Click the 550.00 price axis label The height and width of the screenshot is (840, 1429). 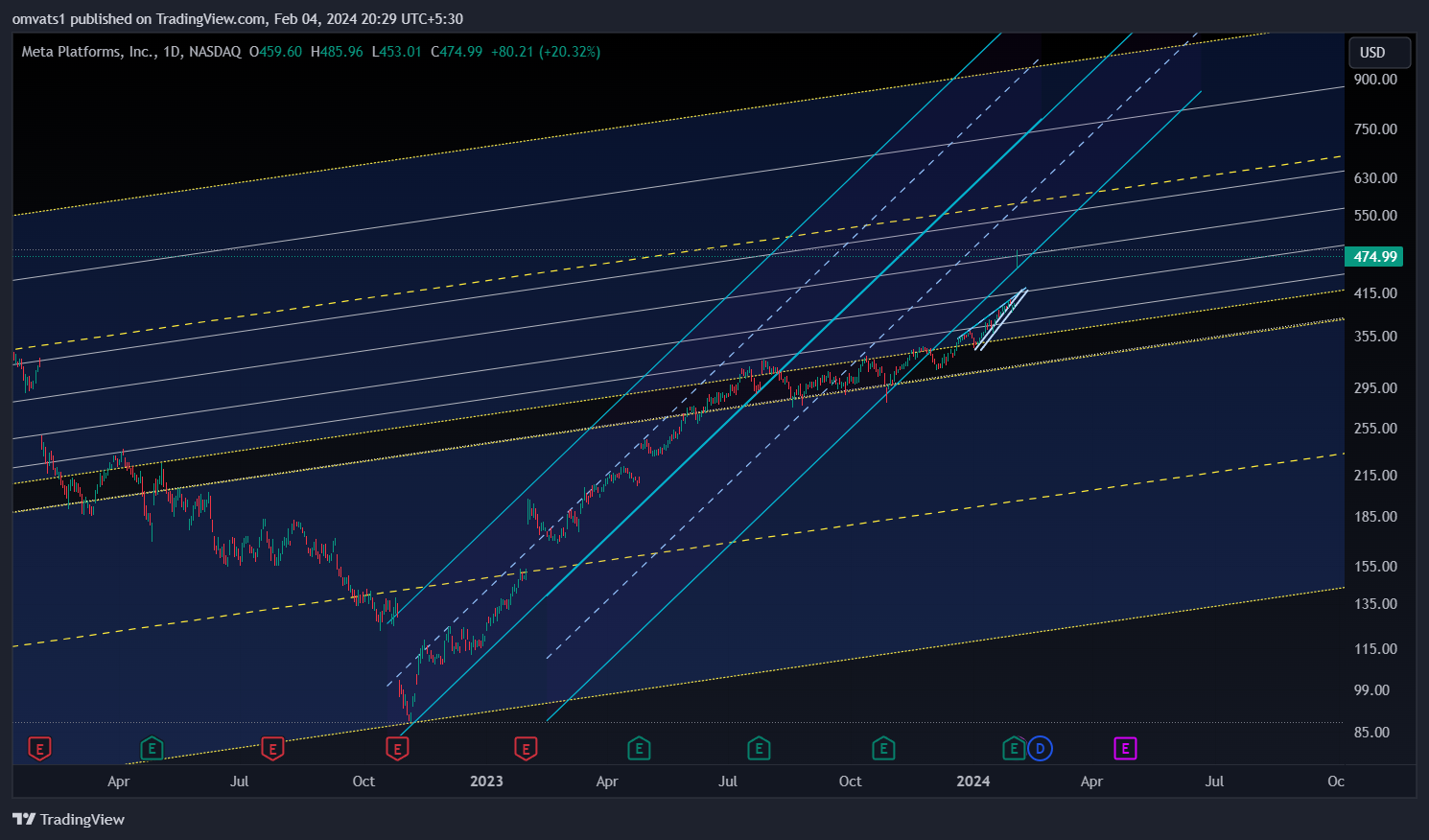point(1375,215)
